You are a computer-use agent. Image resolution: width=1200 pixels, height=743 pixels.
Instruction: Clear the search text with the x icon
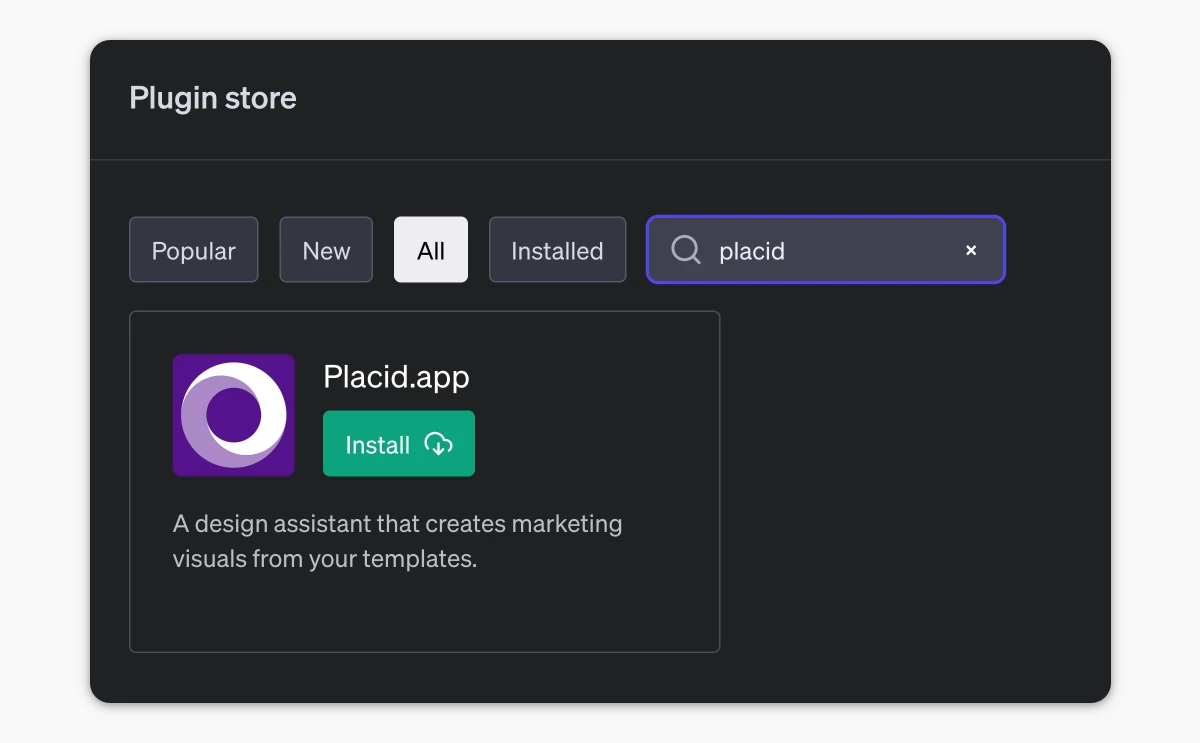[x=971, y=250]
